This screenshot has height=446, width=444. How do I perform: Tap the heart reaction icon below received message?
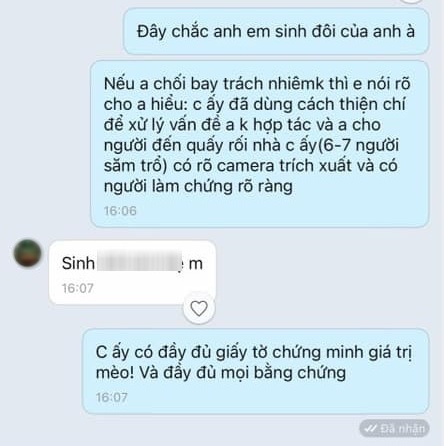pyautogui.click(x=199, y=308)
